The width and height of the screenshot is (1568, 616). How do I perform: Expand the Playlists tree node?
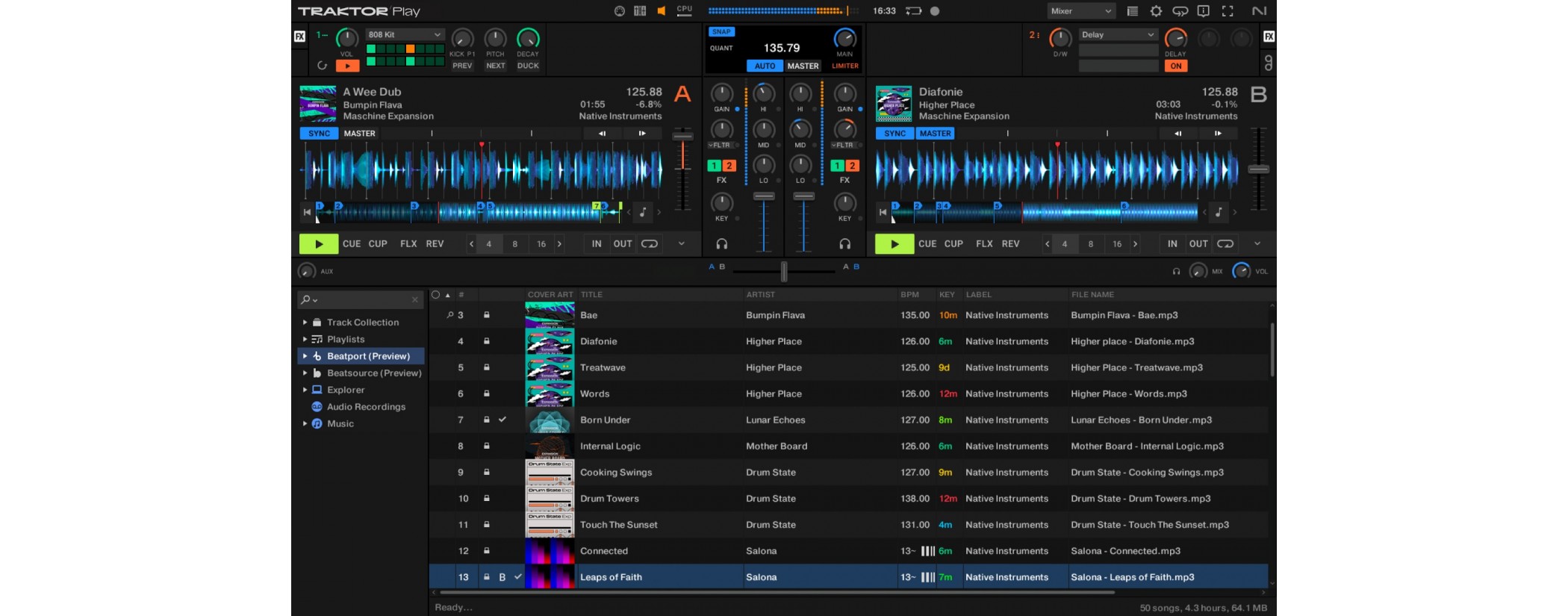pyautogui.click(x=305, y=339)
